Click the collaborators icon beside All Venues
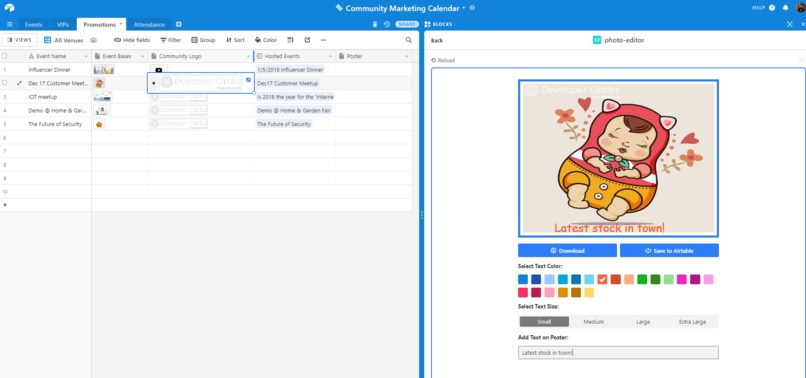The image size is (806, 378). (94, 40)
